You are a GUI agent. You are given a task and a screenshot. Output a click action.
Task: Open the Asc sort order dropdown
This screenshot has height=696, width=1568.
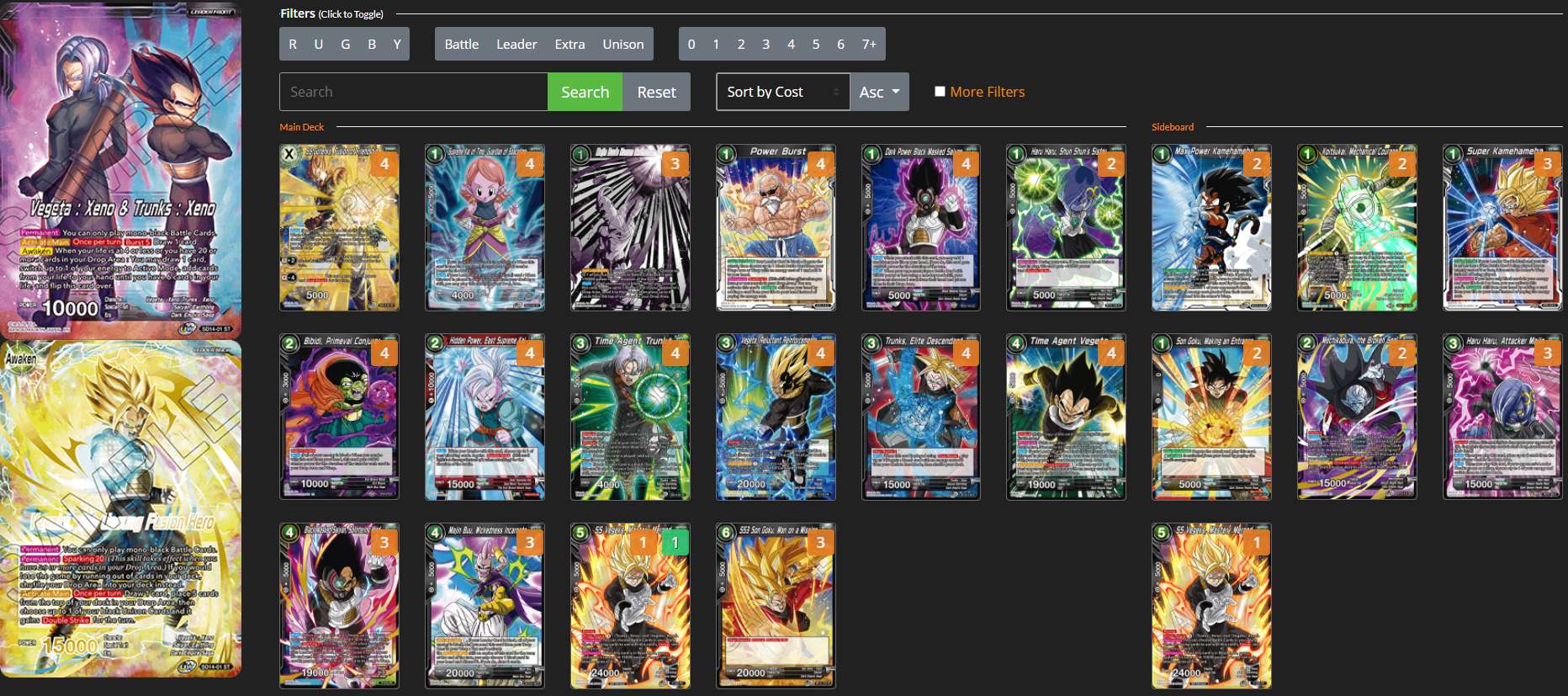[879, 92]
